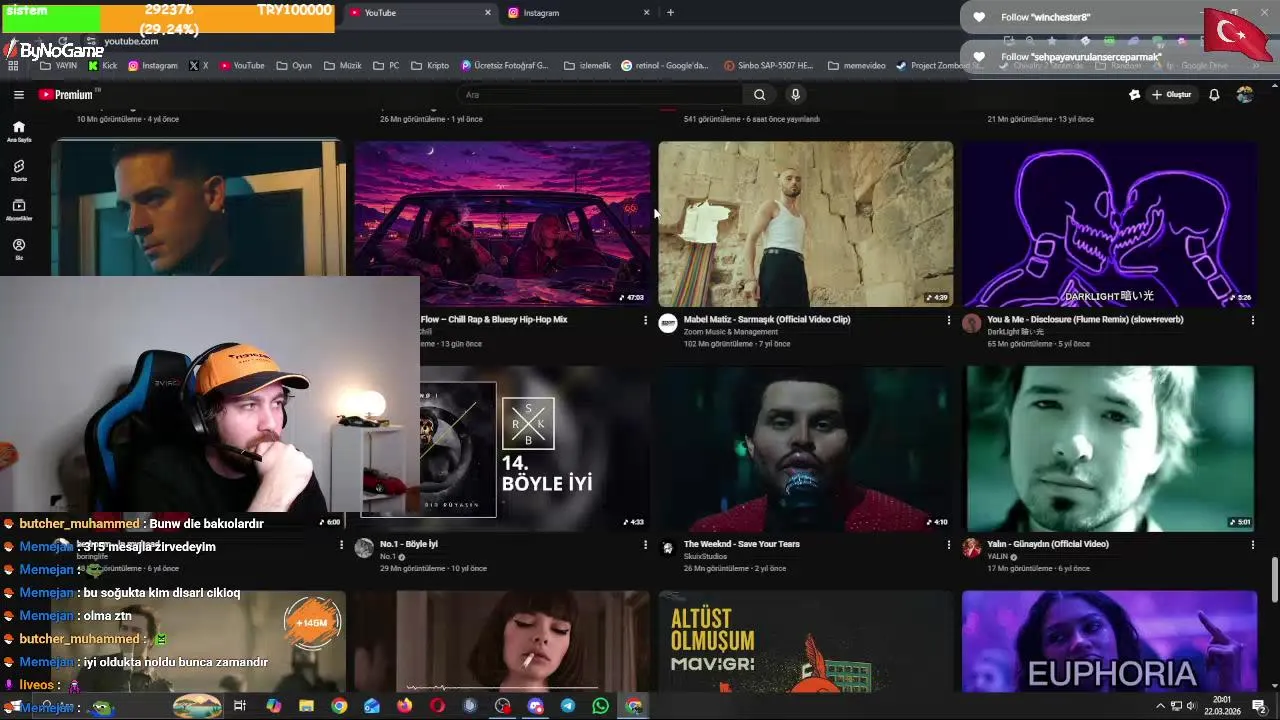This screenshot has height=720, width=1280.
Task: Open the Project Zomboid bookmark
Action: [939, 66]
